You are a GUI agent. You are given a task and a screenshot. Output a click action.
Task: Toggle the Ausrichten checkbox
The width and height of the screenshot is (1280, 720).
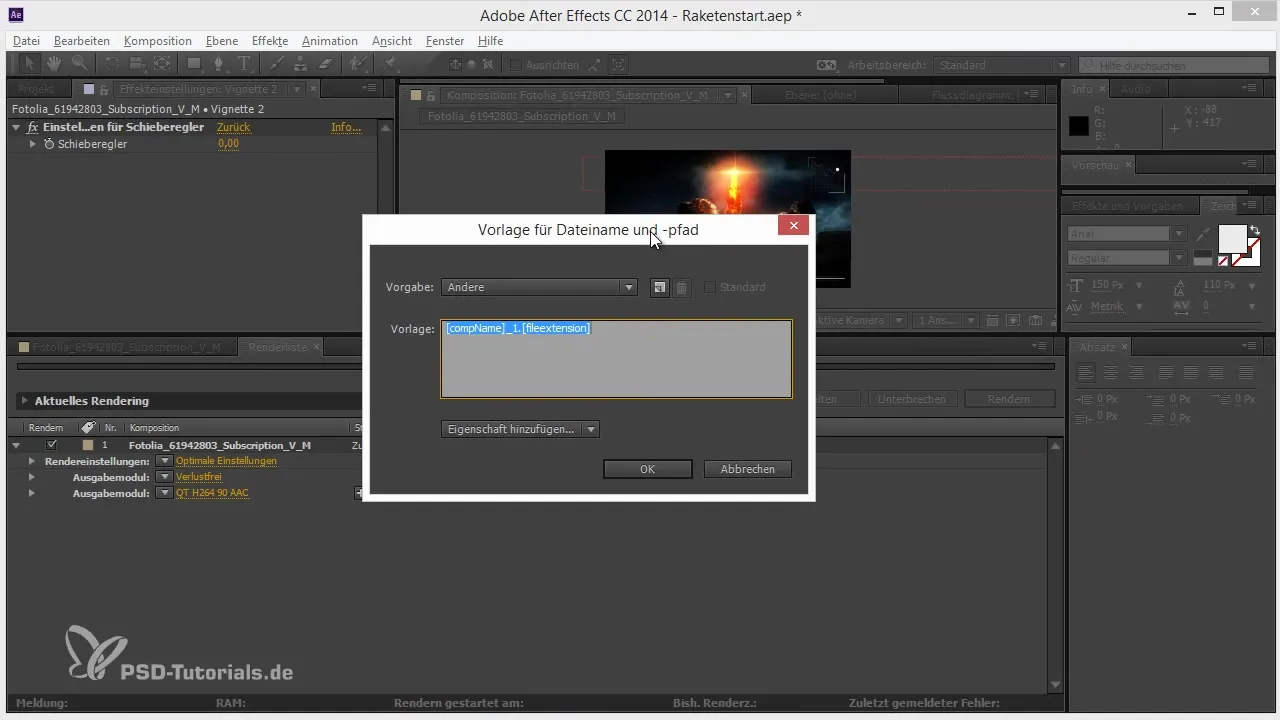[x=515, y=65]
